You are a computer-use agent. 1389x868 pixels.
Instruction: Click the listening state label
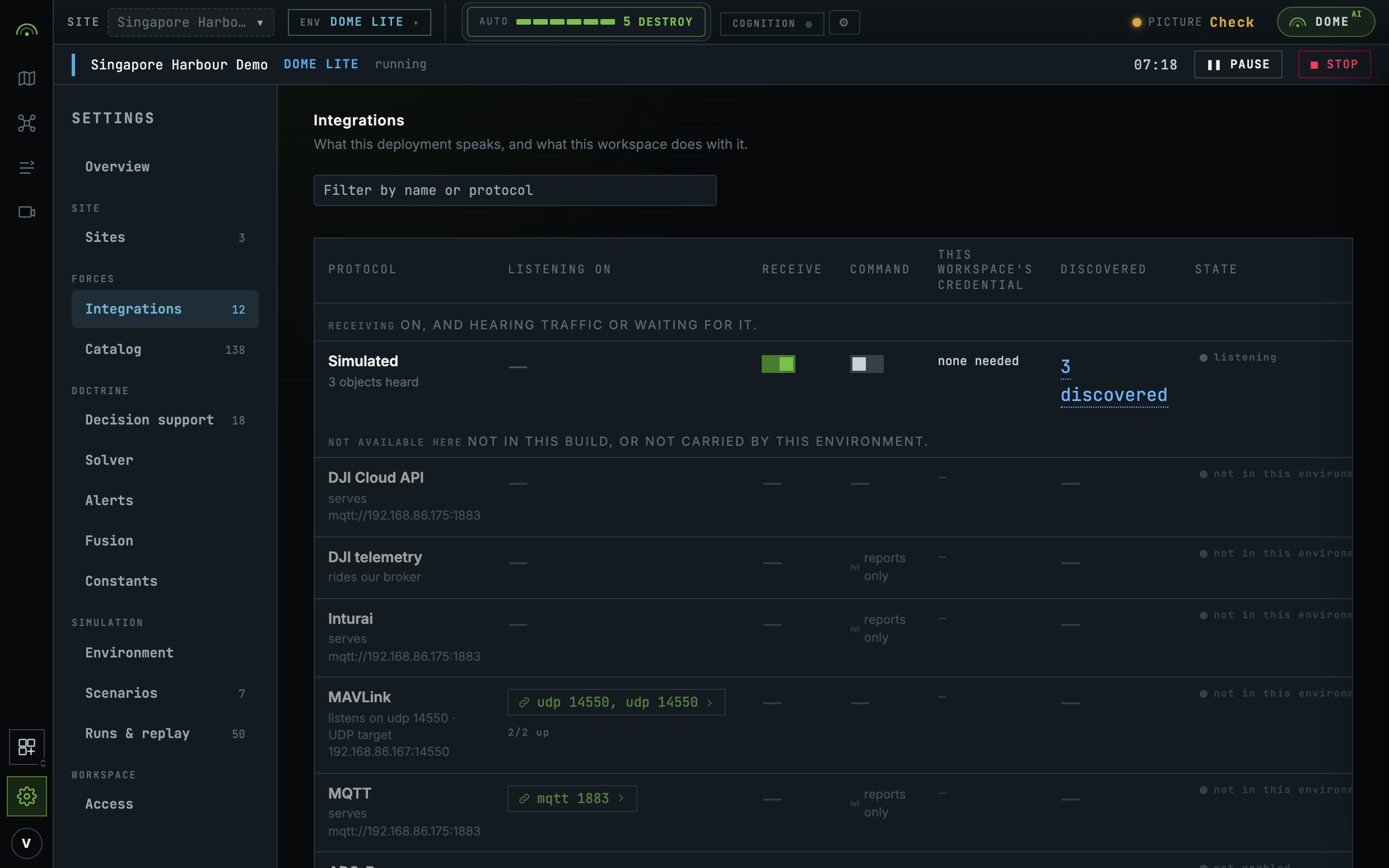[1244, 357]
